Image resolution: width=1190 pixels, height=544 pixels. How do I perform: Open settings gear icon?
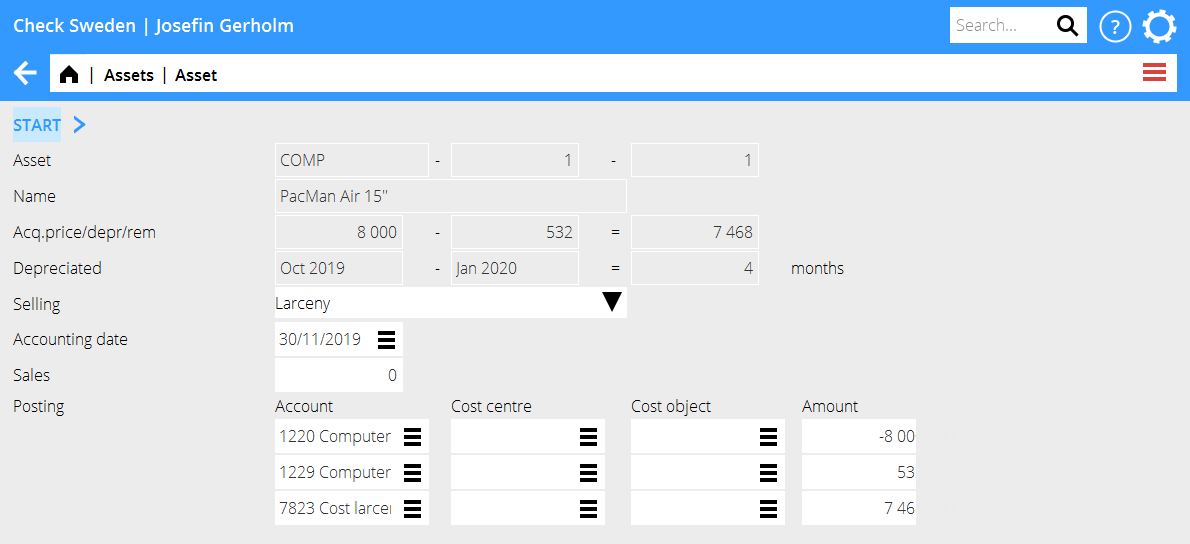1159,27
